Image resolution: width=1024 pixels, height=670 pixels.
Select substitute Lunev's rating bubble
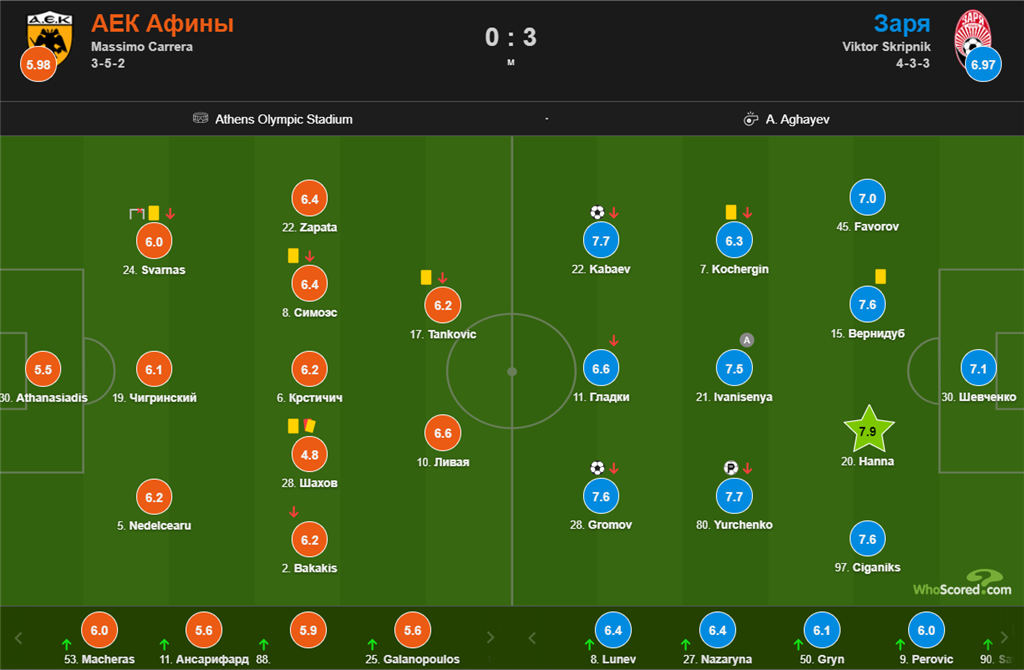tap(613, 630)
